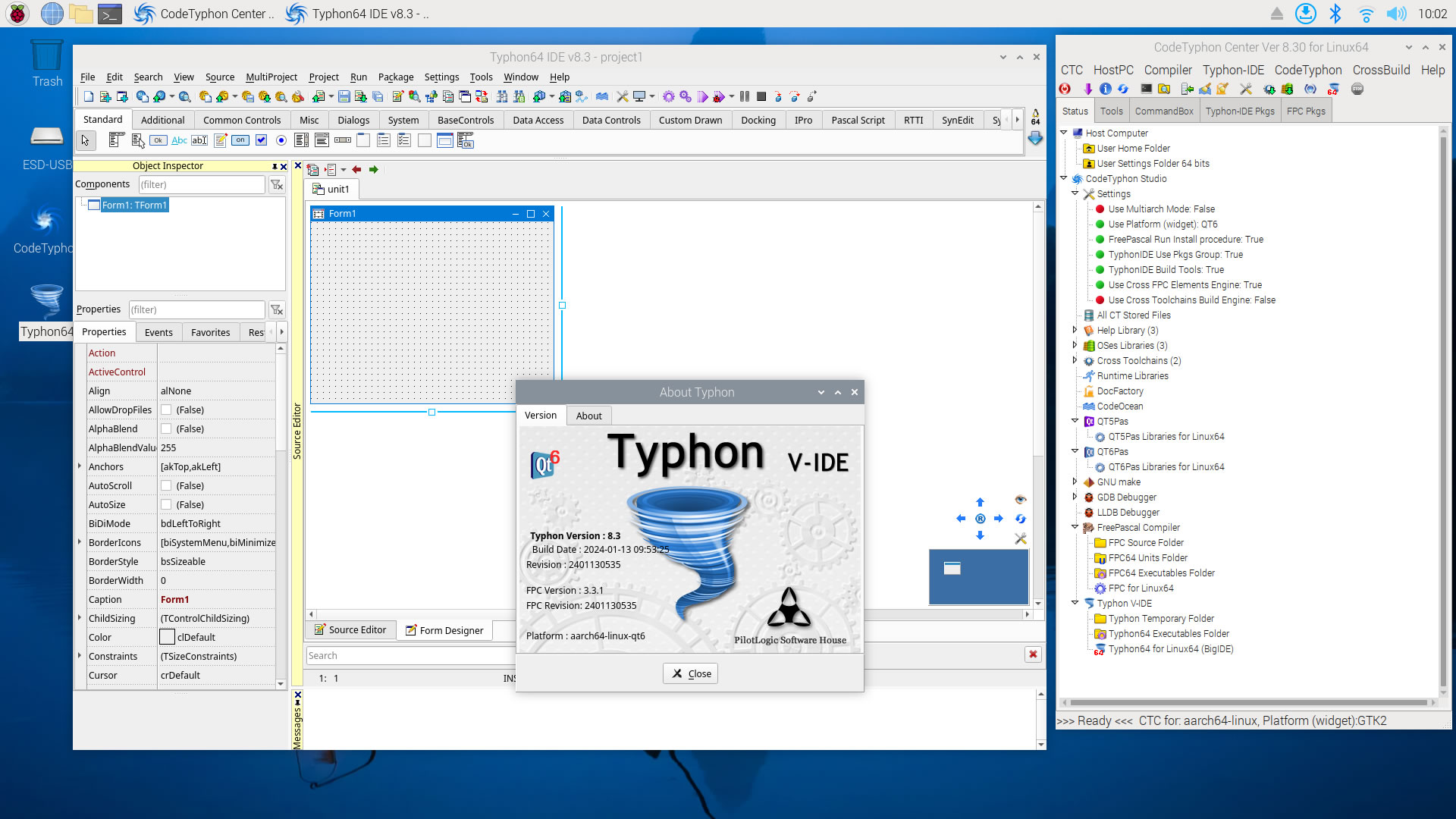Click the Search input field below editor
The width and height of the screenshot is (1456, 819).
pos(410,656)
